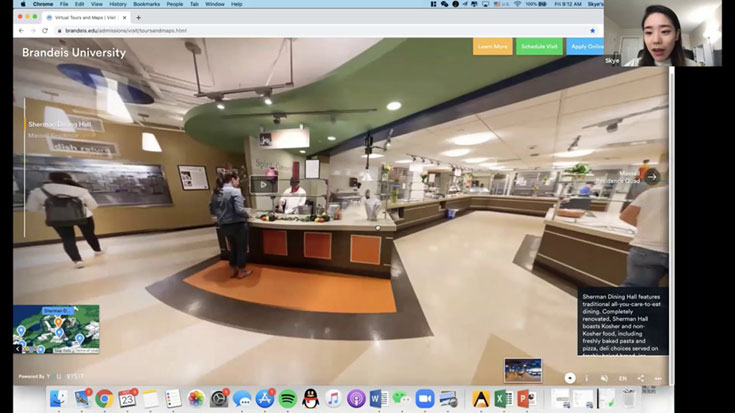
Task: Open the People menu
Action: coord(175,4)
